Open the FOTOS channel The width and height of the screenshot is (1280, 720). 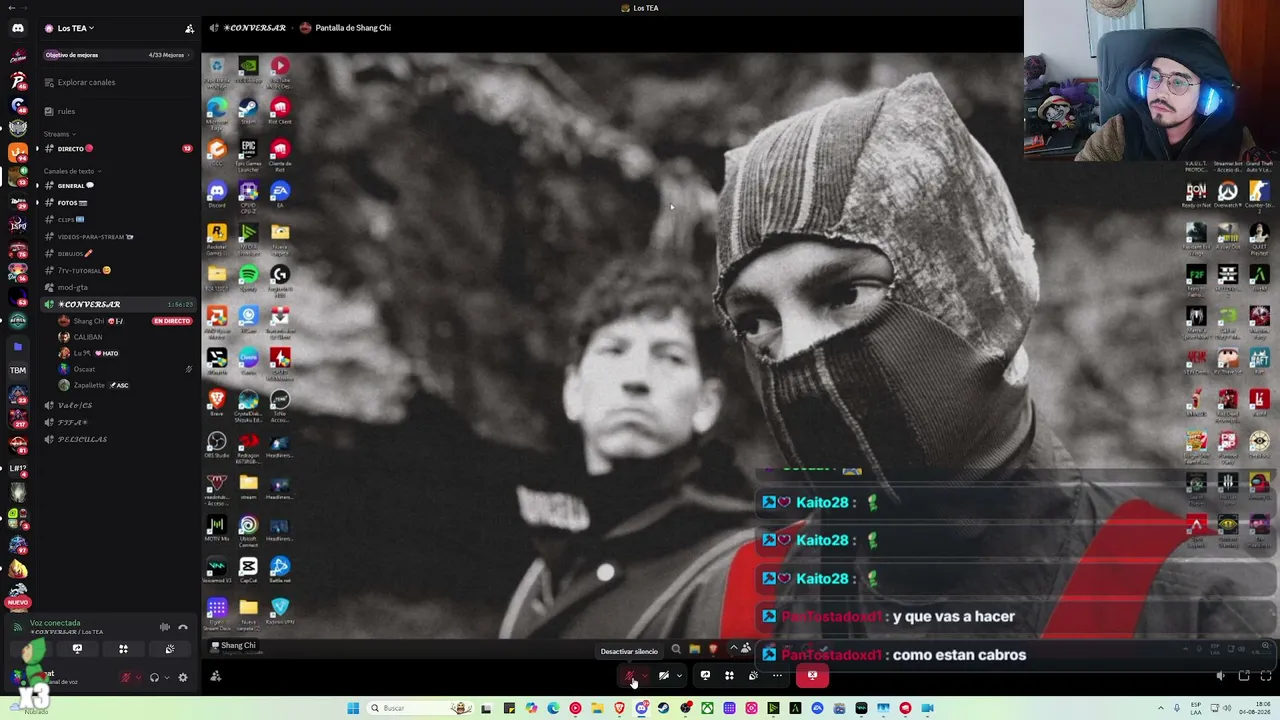[x=117, y=203]
